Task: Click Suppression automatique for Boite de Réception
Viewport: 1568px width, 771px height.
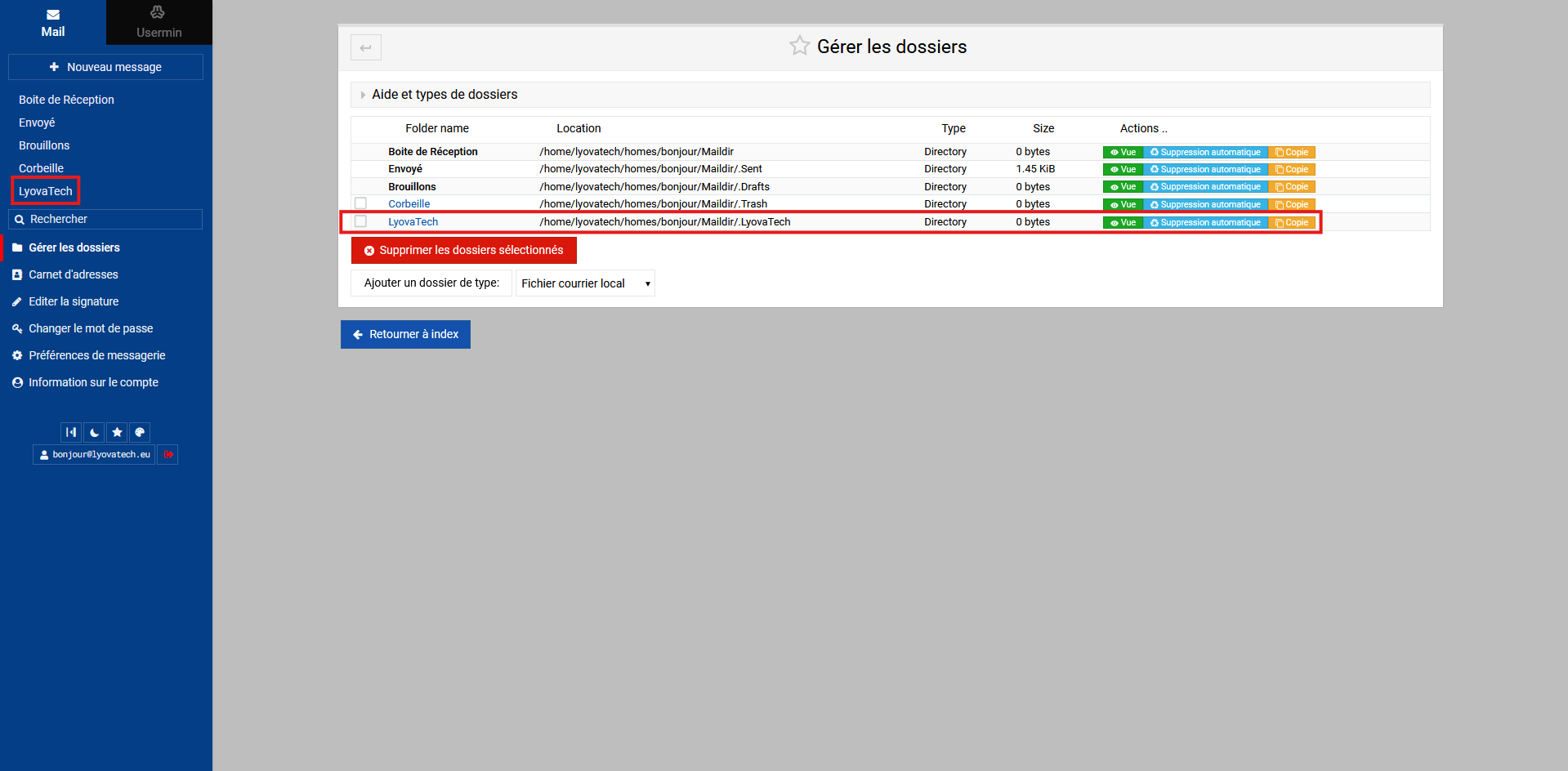Action: (x=1205, y=153)
